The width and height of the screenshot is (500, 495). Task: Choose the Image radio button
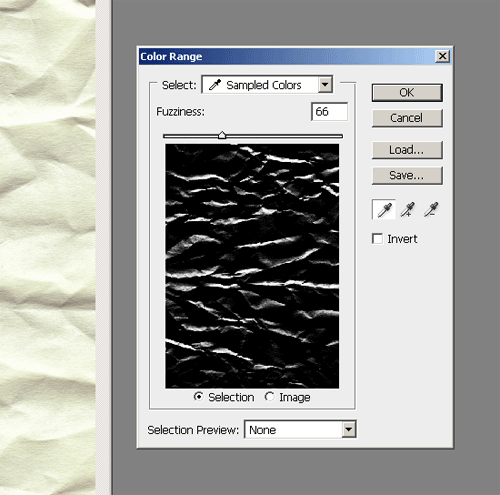269,397
